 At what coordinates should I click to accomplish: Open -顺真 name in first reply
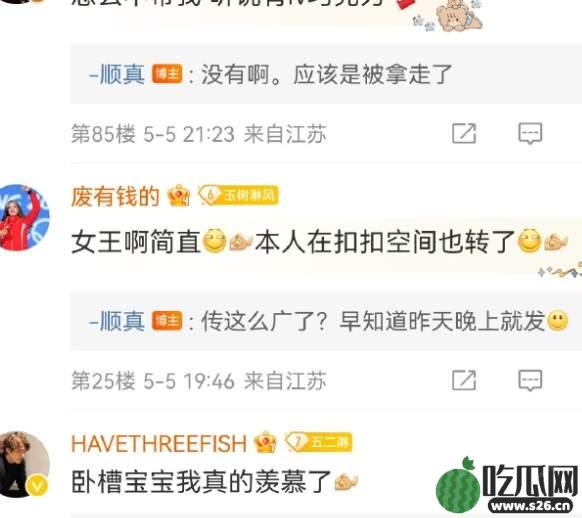tap(117, 74)
